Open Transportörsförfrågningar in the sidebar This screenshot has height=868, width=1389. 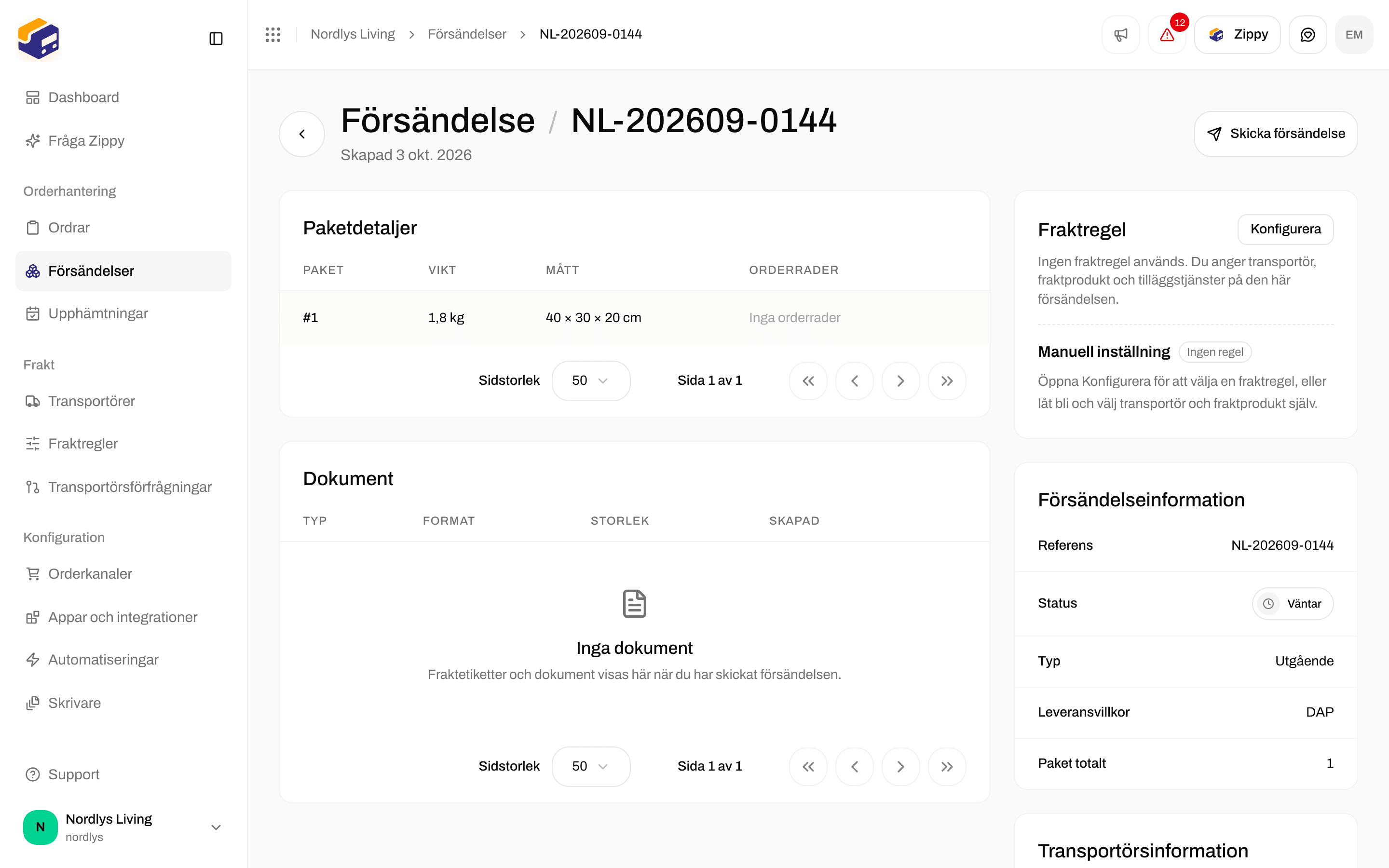[x=123, y=487]
